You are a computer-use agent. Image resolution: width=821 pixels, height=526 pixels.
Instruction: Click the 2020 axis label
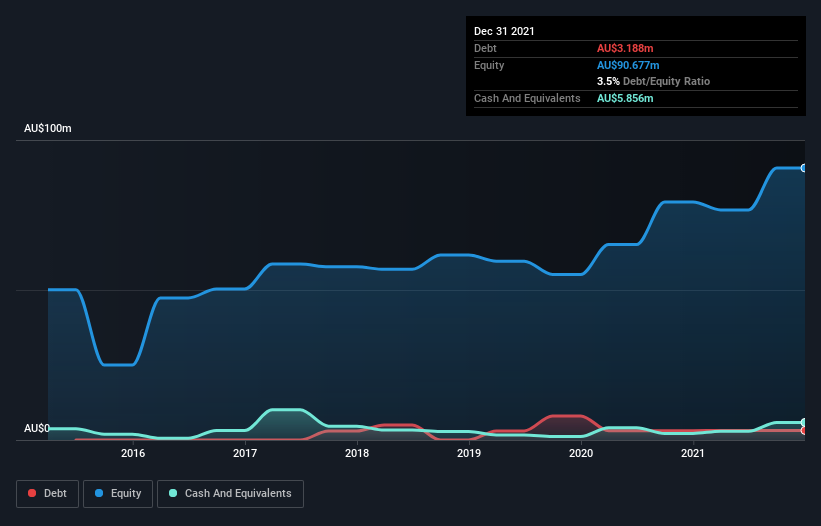tap(581, 453)
